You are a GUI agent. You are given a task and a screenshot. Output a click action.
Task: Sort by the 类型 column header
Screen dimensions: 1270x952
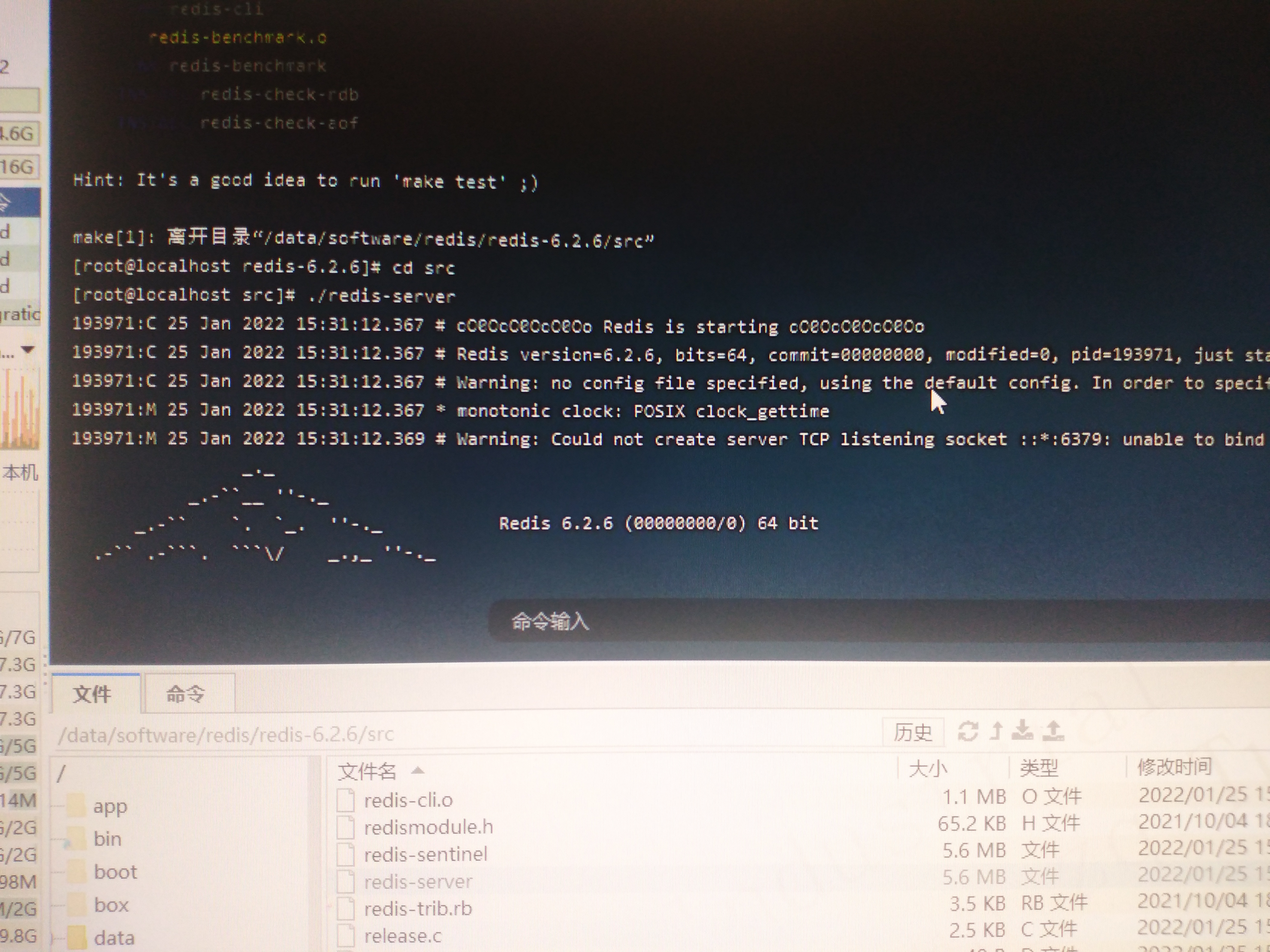coord(1039,767)
